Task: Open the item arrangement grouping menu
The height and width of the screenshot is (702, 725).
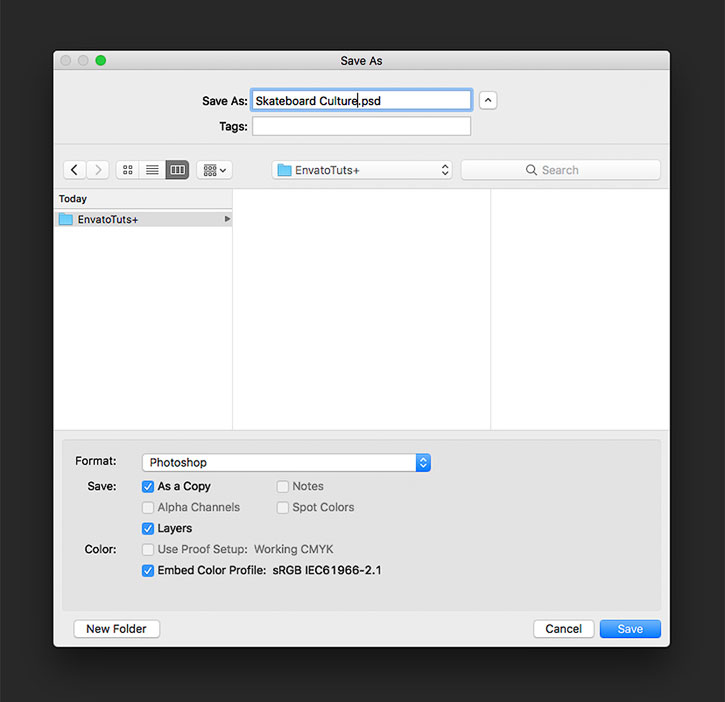Action: click(x=215, y=170)
